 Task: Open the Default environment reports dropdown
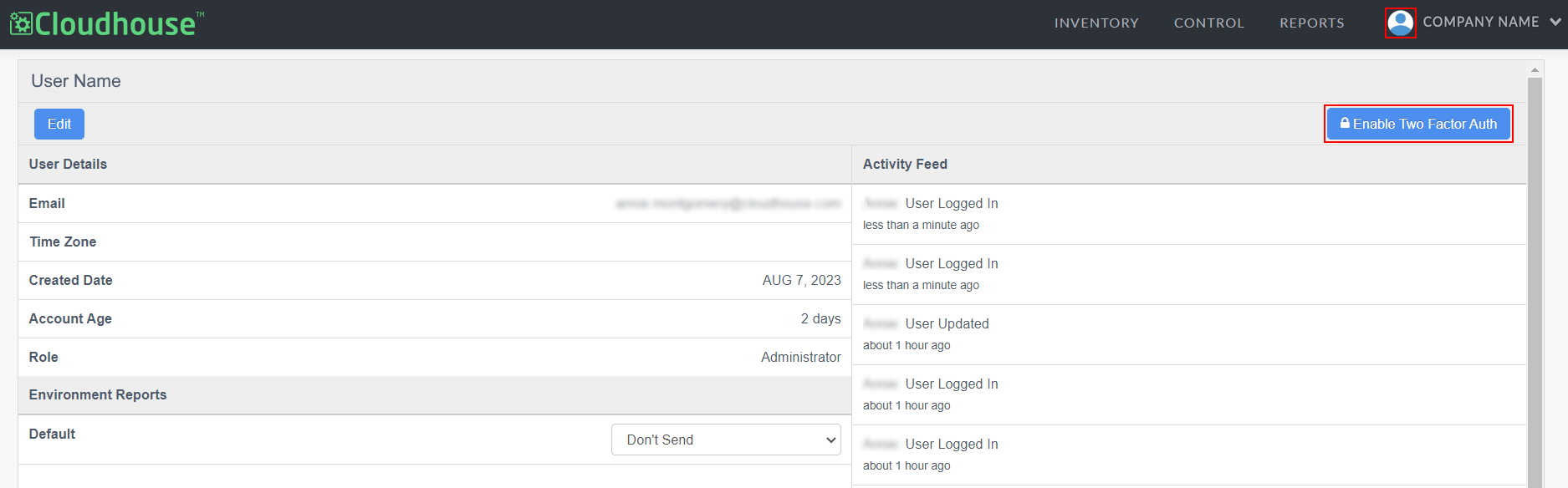tap(726, 440)
